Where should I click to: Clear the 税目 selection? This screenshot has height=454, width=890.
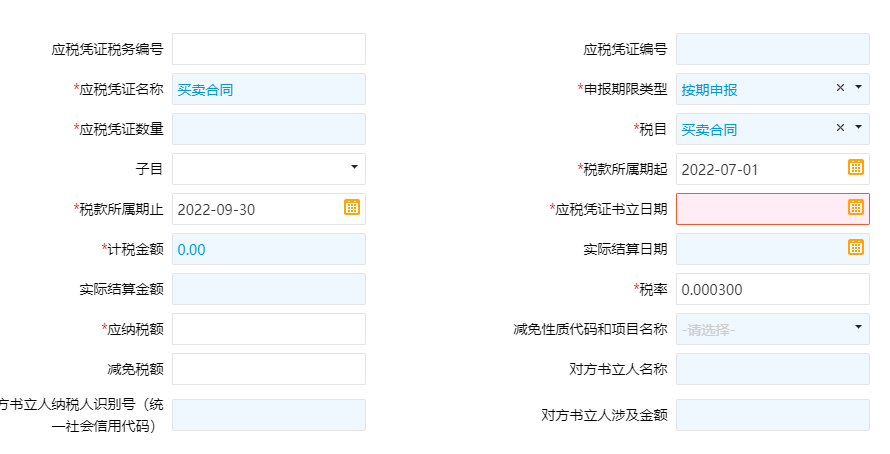pos(841,128)
